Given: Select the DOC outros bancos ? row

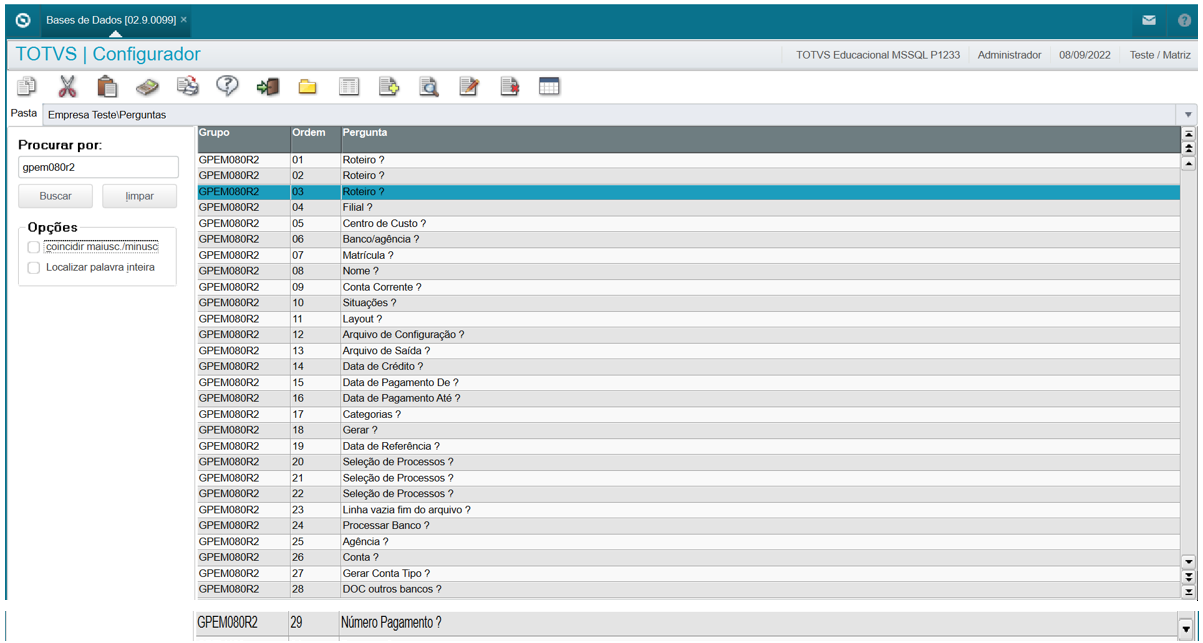Looking at the screenshot, I should [688, 589].
